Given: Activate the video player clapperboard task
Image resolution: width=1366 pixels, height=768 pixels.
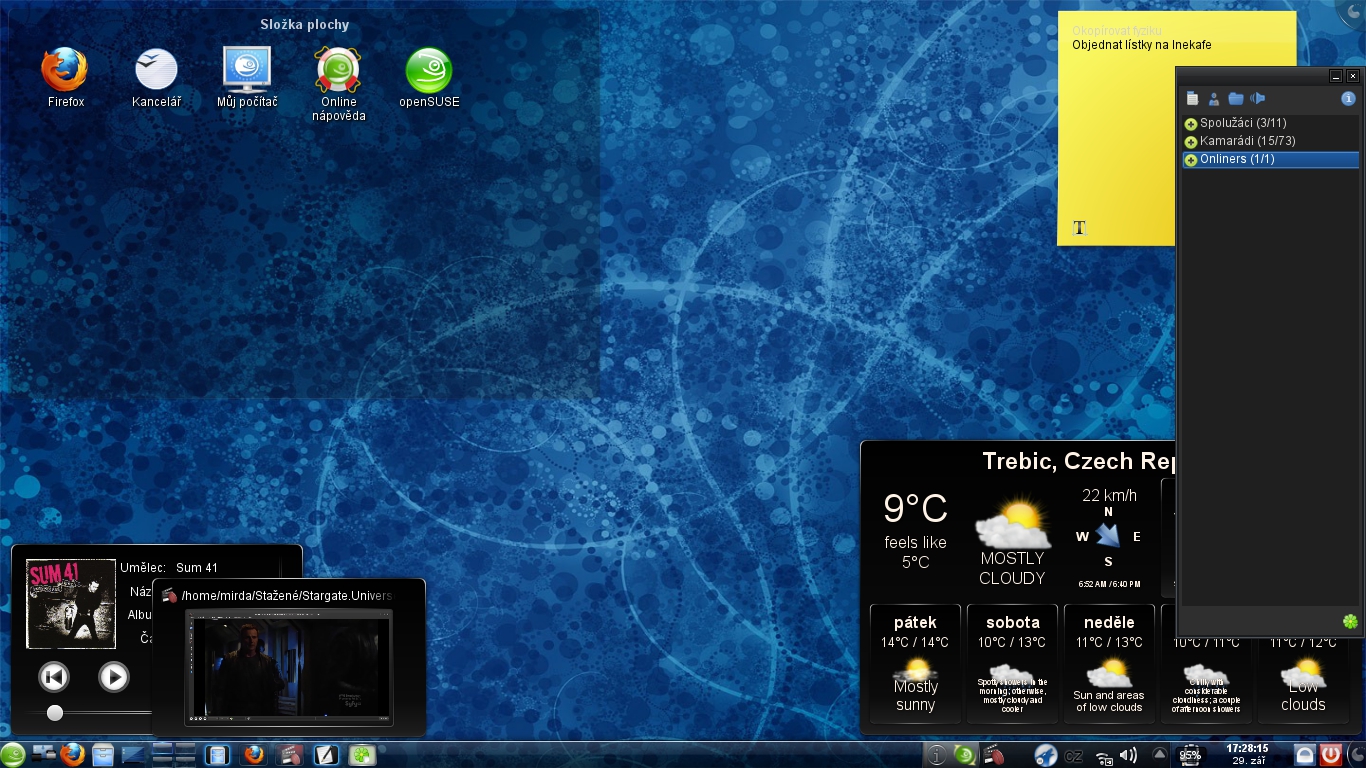Looking at the screenshot, I should pyautogui.click(x=290, y=755).
